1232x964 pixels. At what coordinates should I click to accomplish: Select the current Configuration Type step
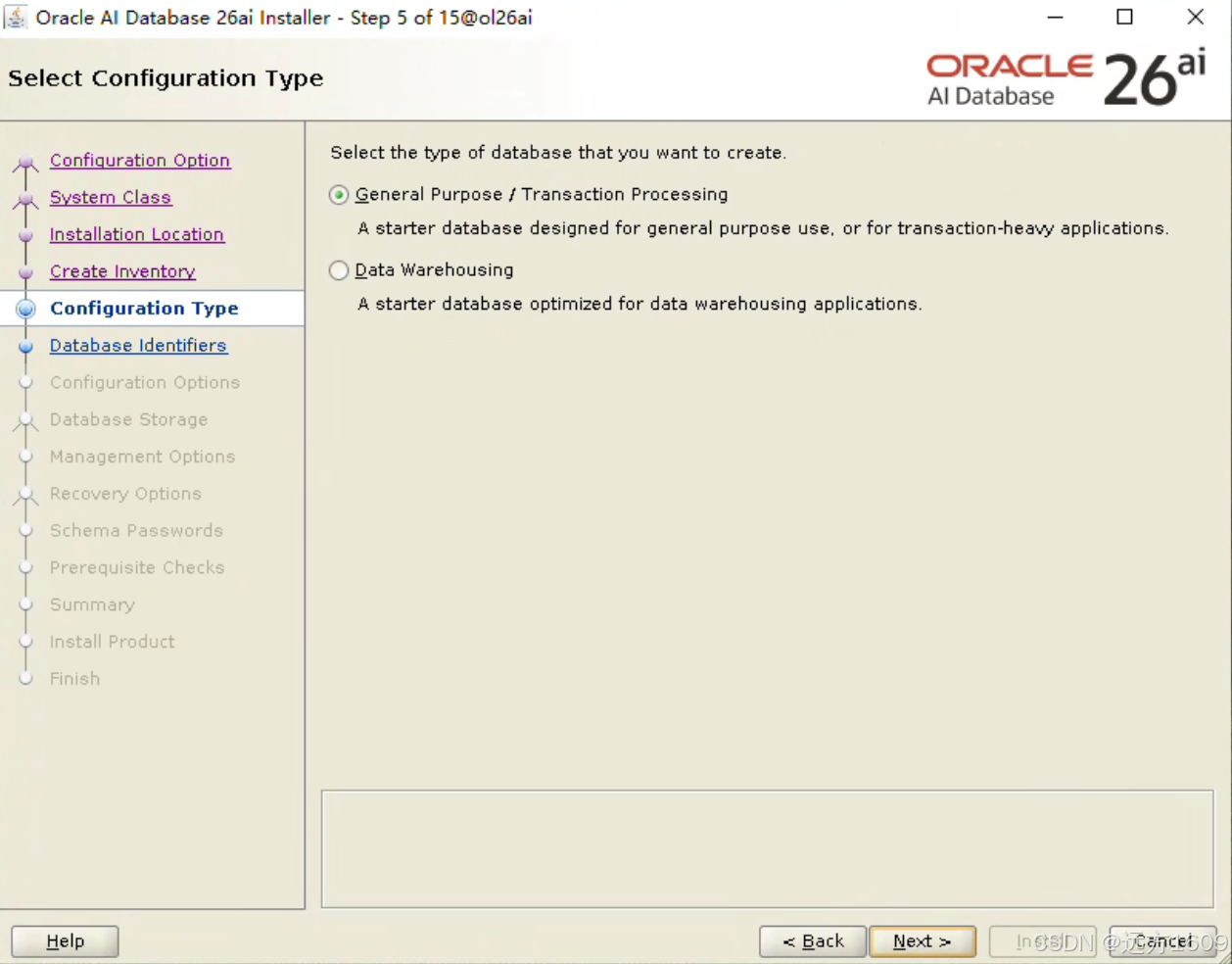144,309
